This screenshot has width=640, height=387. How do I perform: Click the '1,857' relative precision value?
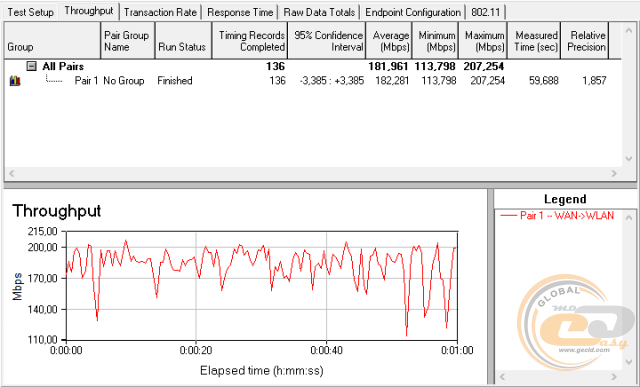point(594,81)
